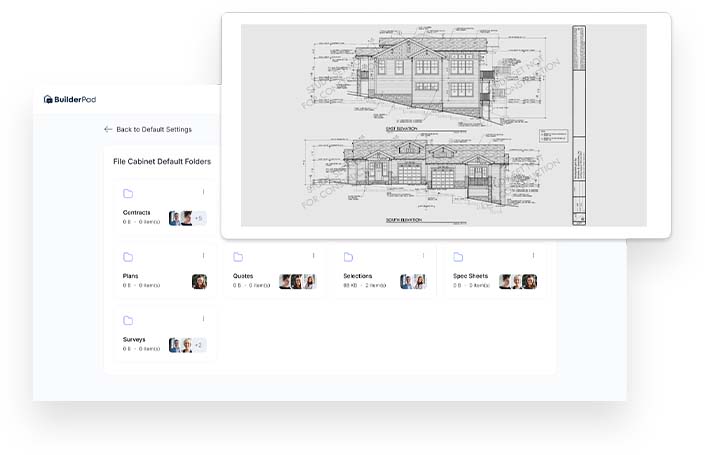Open the house elevation blueprint preview
The image size is (705, 455).
[445, 125]
